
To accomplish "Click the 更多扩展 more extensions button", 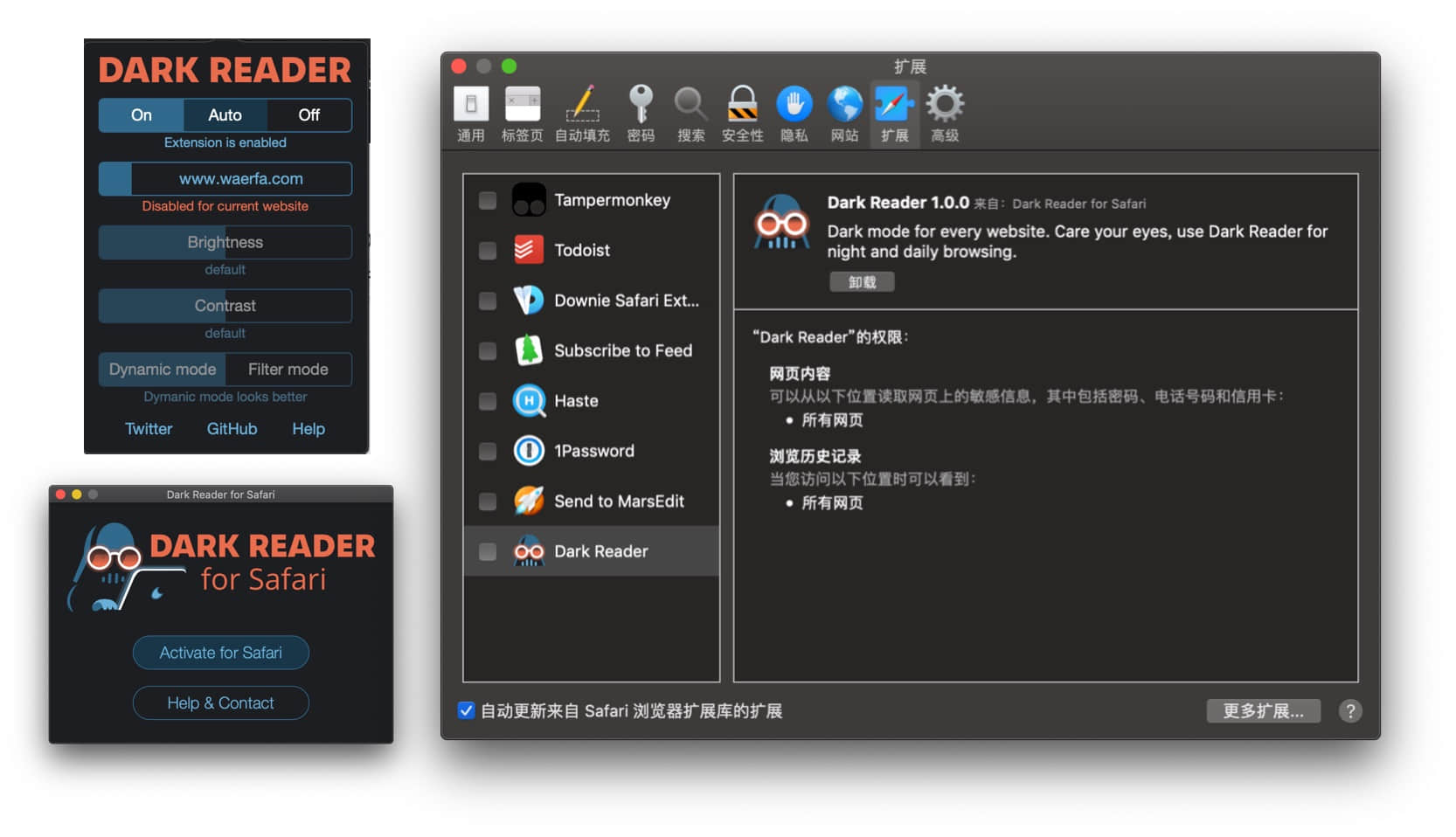I will click(x=1263, y=711).
